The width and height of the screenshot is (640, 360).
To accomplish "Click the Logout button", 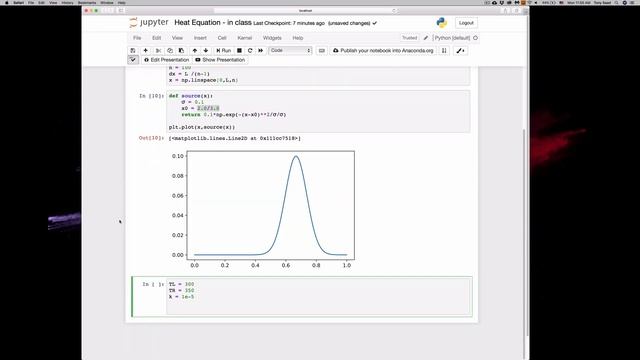I will tap(466, 23).
